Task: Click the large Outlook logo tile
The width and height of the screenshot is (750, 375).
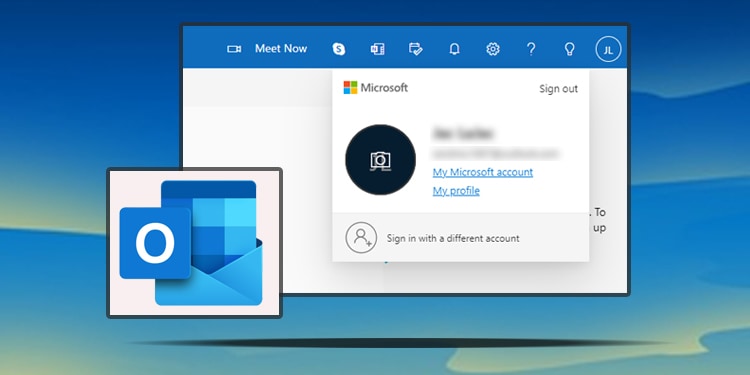Action: coord(194,243)
